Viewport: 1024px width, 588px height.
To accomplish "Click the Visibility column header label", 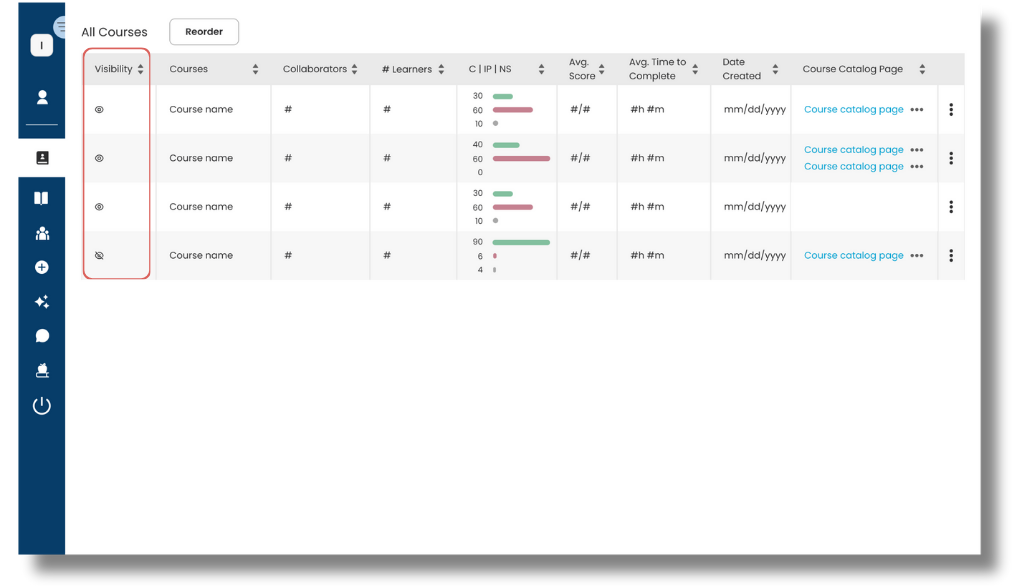I will 114,69.
